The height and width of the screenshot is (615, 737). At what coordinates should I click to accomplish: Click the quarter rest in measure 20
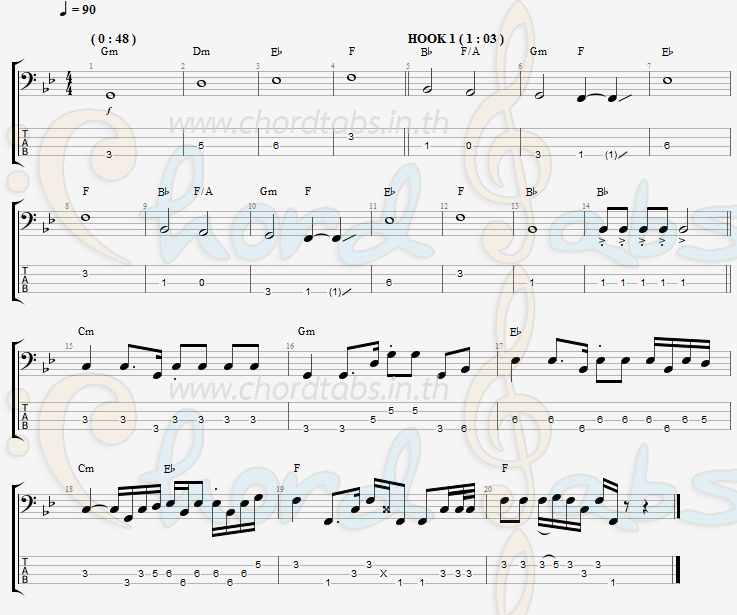coord(646,509)
